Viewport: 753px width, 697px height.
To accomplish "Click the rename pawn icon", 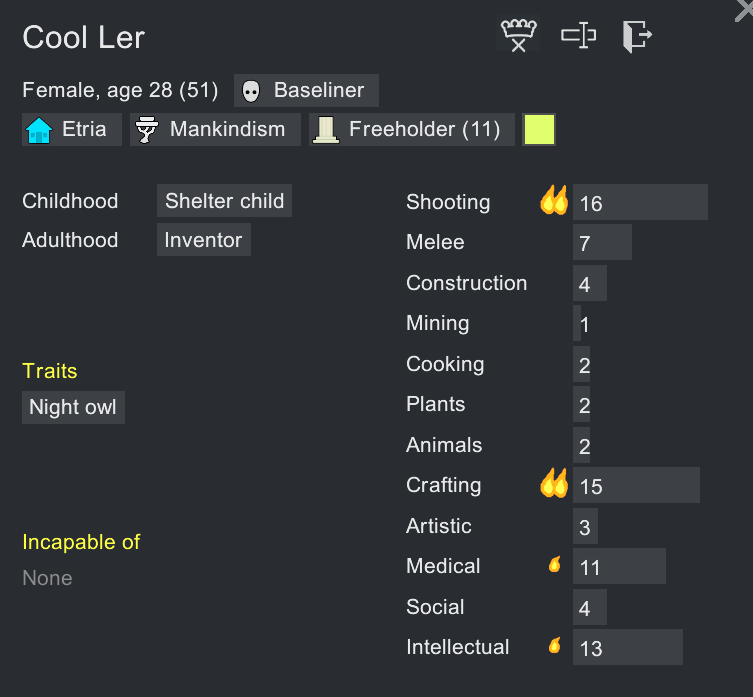I will click(578, 37).
